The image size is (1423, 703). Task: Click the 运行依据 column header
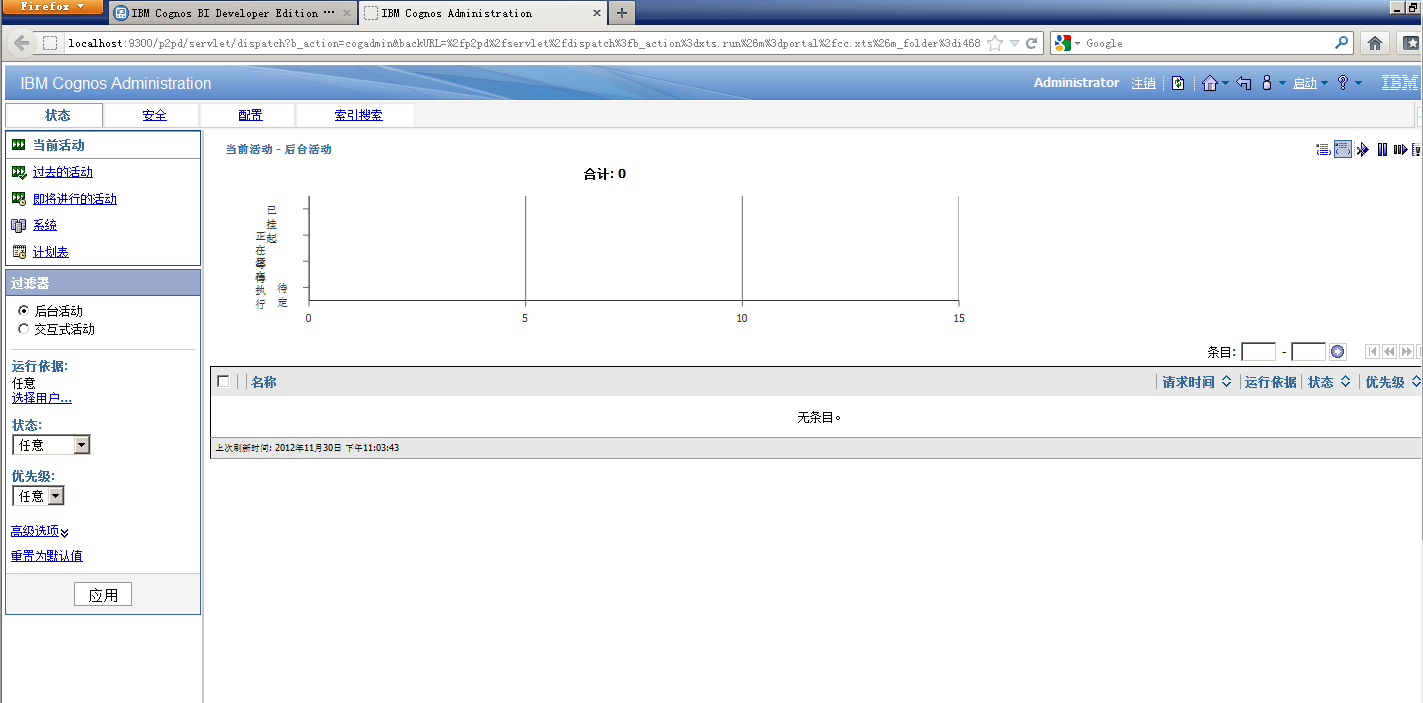click(x=1270, y=382)
